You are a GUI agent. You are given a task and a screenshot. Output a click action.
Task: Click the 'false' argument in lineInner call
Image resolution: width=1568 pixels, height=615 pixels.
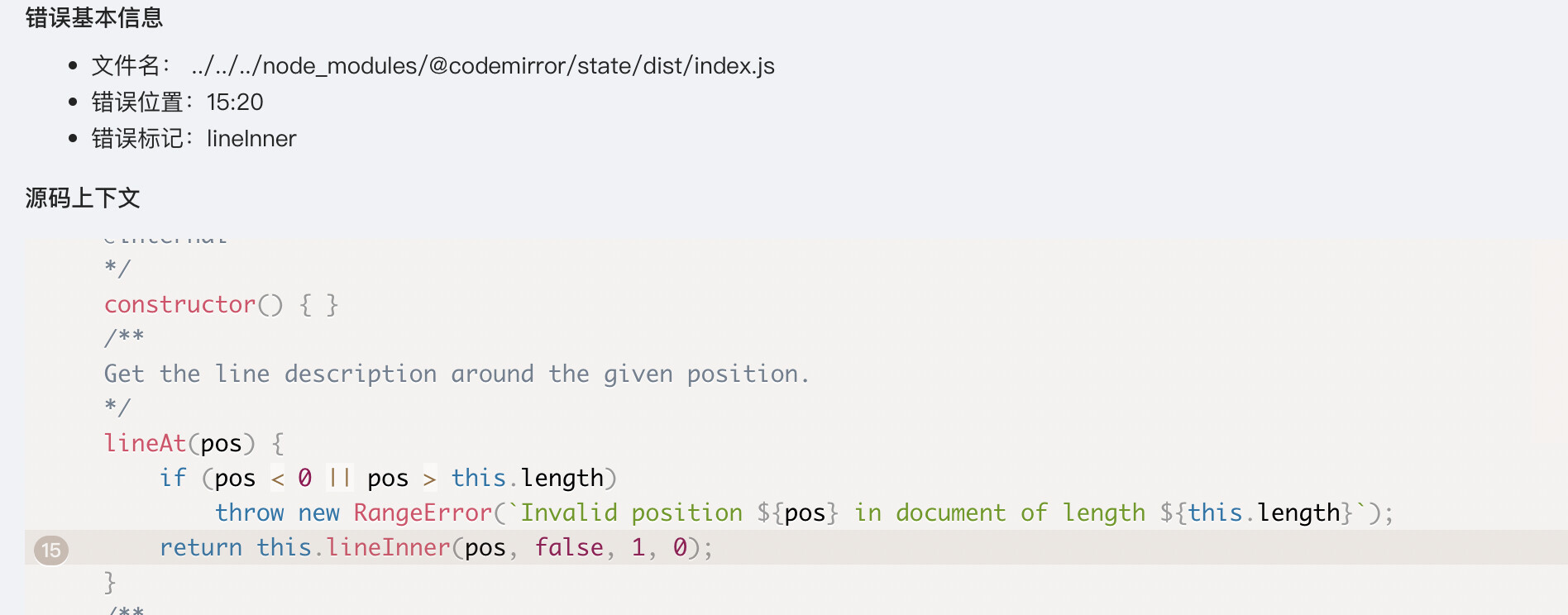click(x=569, y=547)
